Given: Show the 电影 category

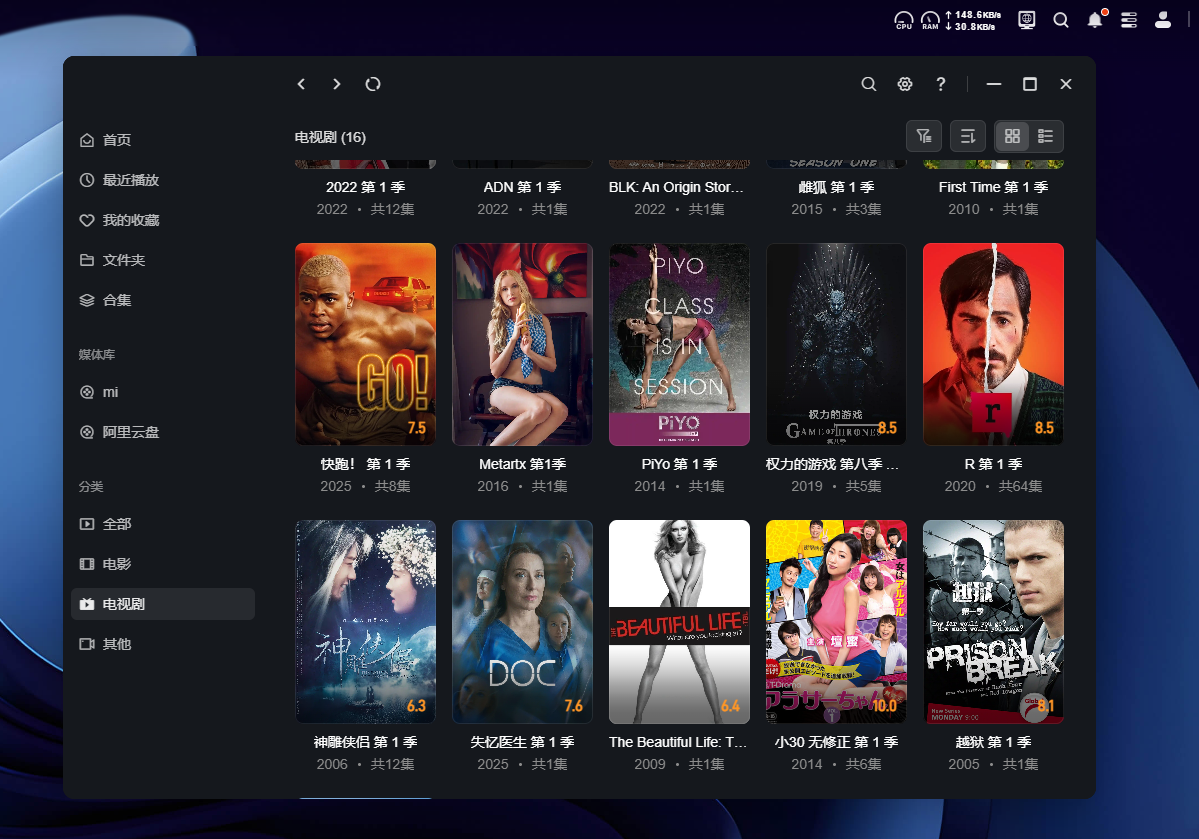Looking at the screenshot, I should (163, 564).
